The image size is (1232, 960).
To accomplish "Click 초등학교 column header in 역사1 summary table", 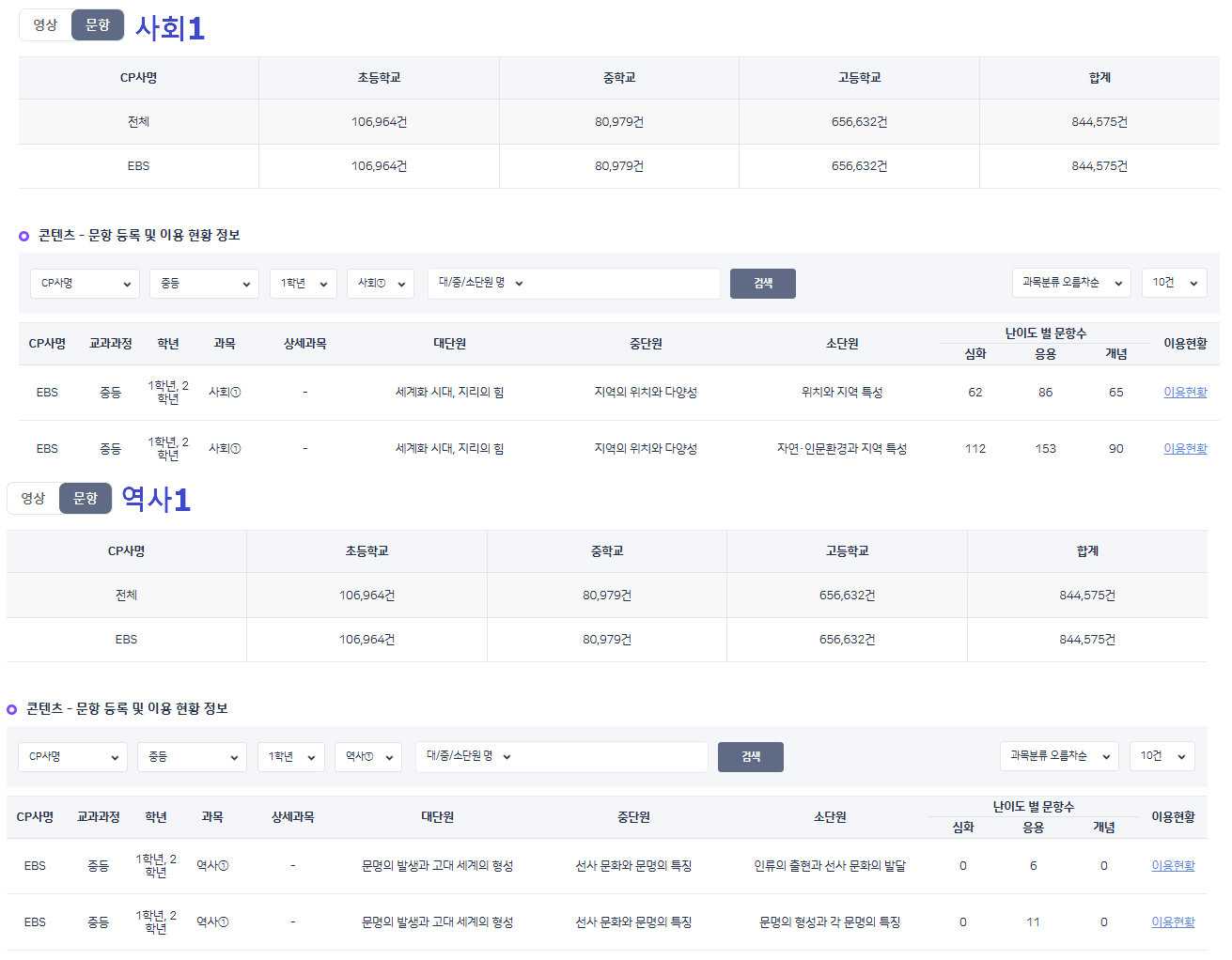I will click(366, 551).
